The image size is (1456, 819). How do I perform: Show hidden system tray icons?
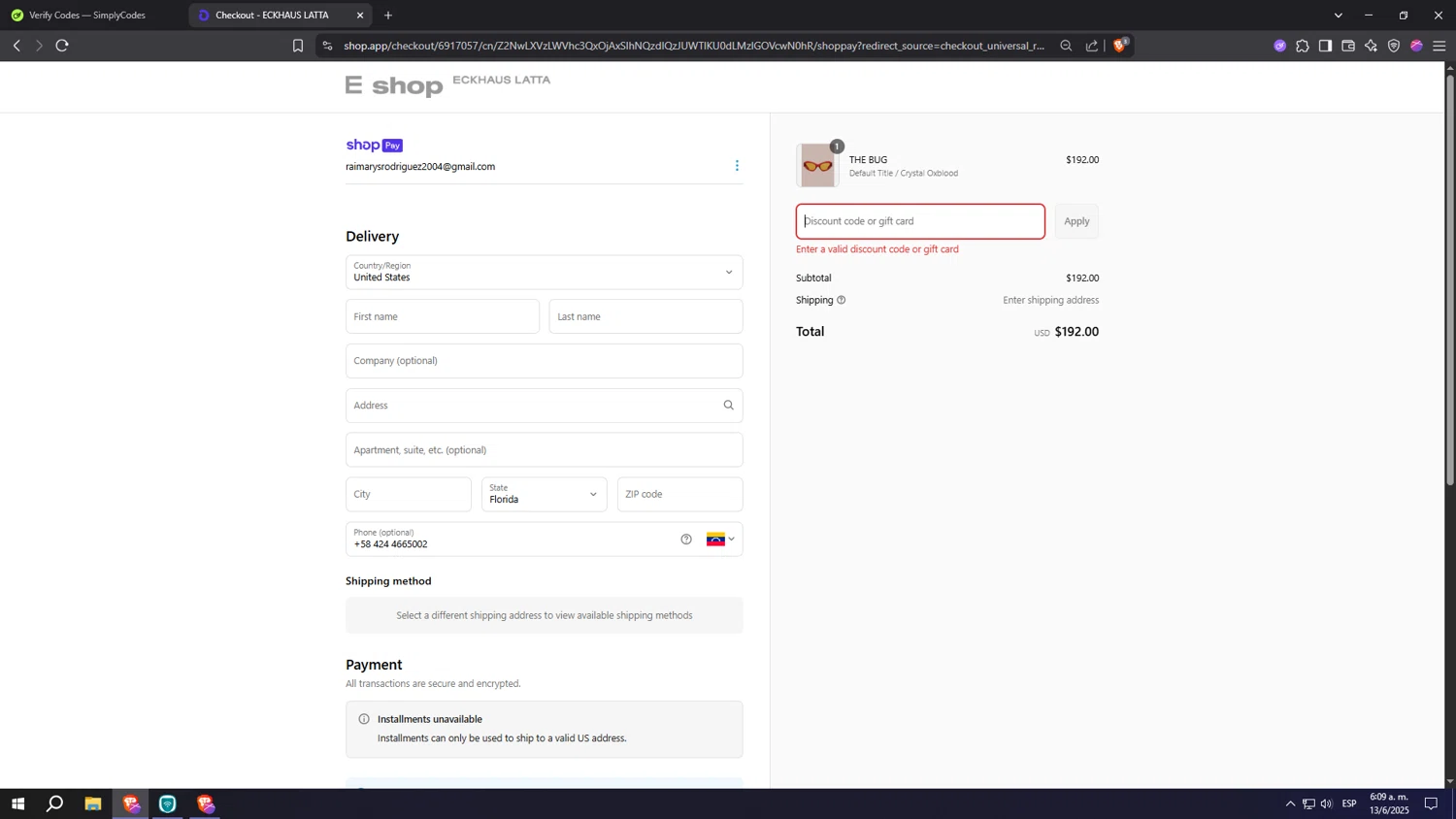(1290, 803)
